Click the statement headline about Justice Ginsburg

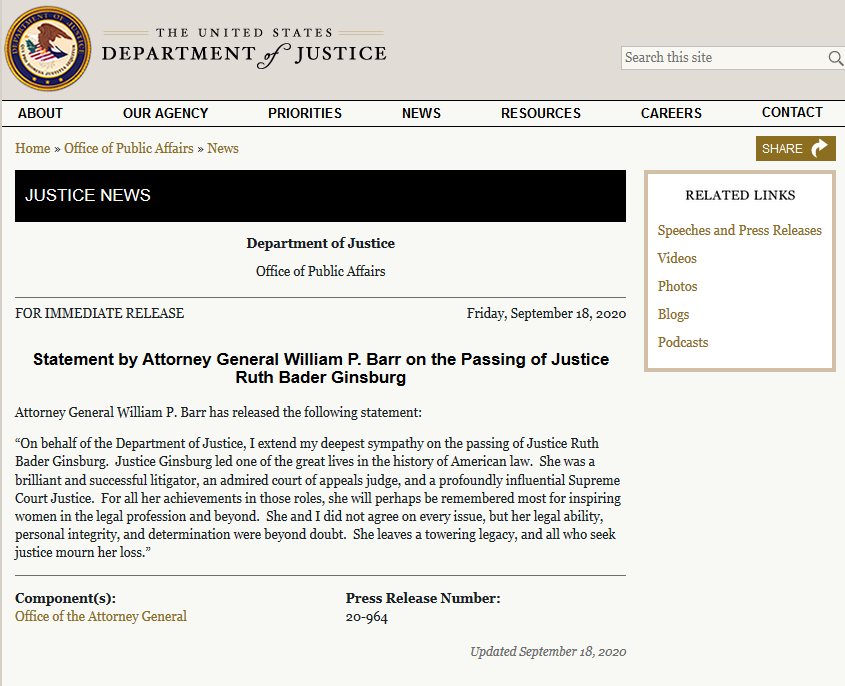coord(321,368)
